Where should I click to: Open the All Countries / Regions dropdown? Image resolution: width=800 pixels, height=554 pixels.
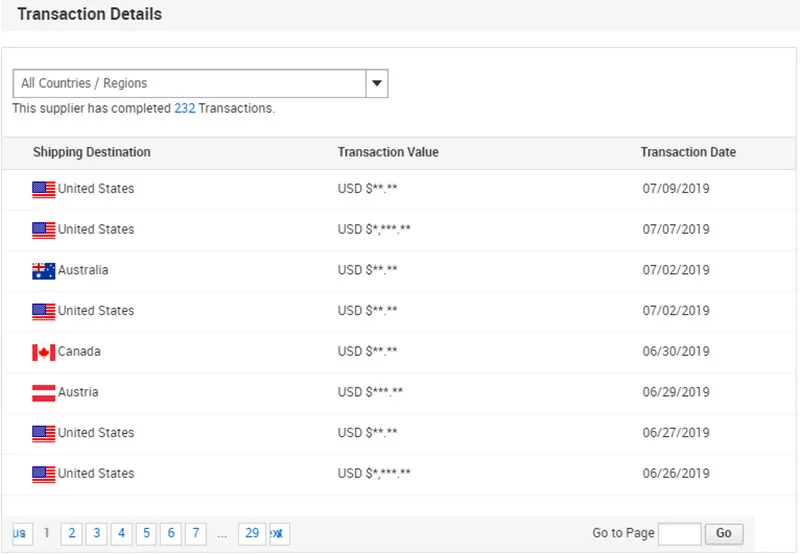click(x=189, y=84)
